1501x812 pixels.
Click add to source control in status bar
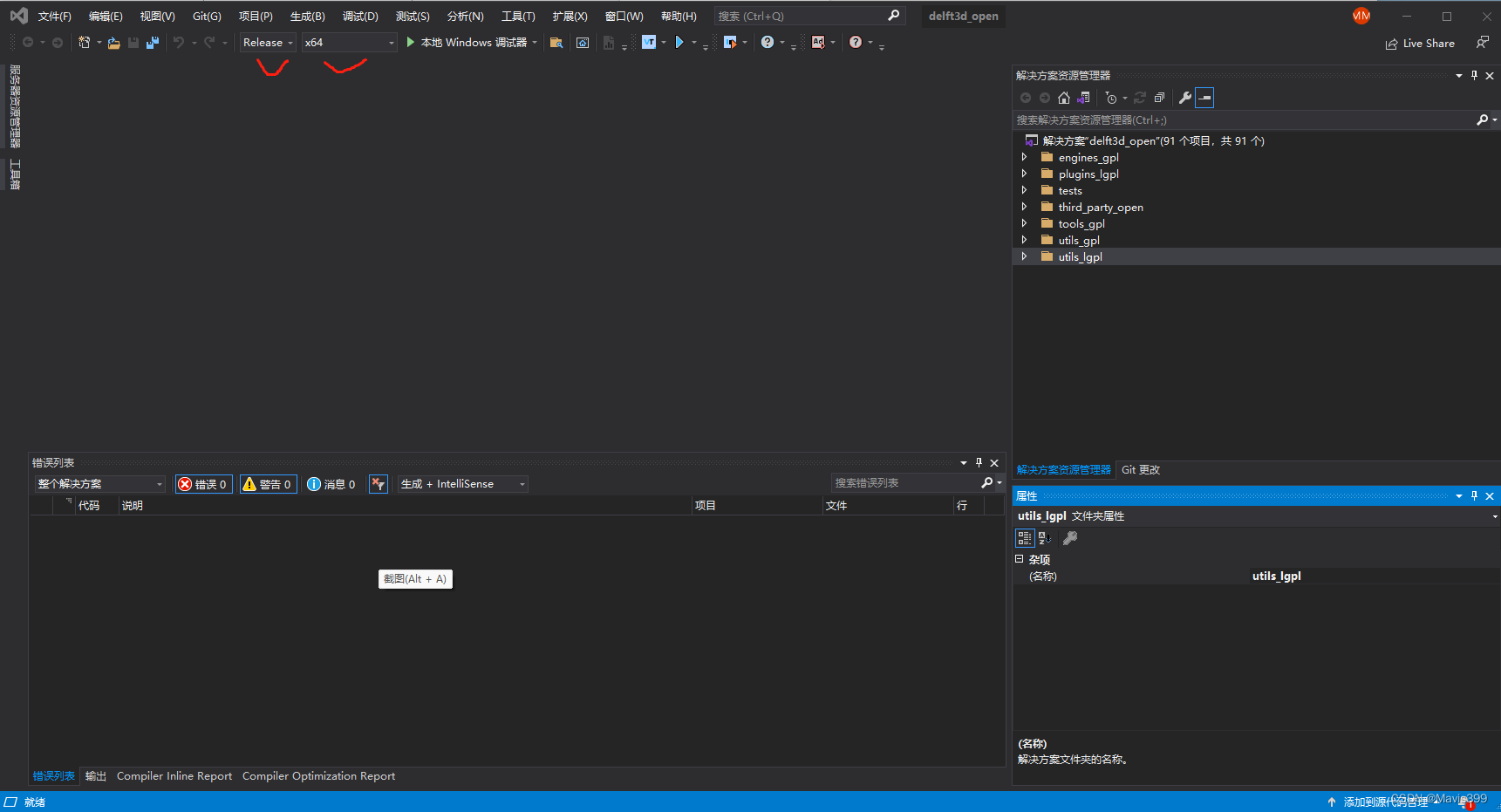point(1384,802)
